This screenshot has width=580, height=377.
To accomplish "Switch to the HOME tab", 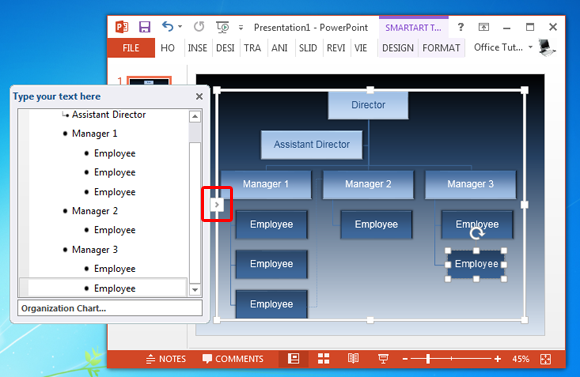I will (168, 48).
